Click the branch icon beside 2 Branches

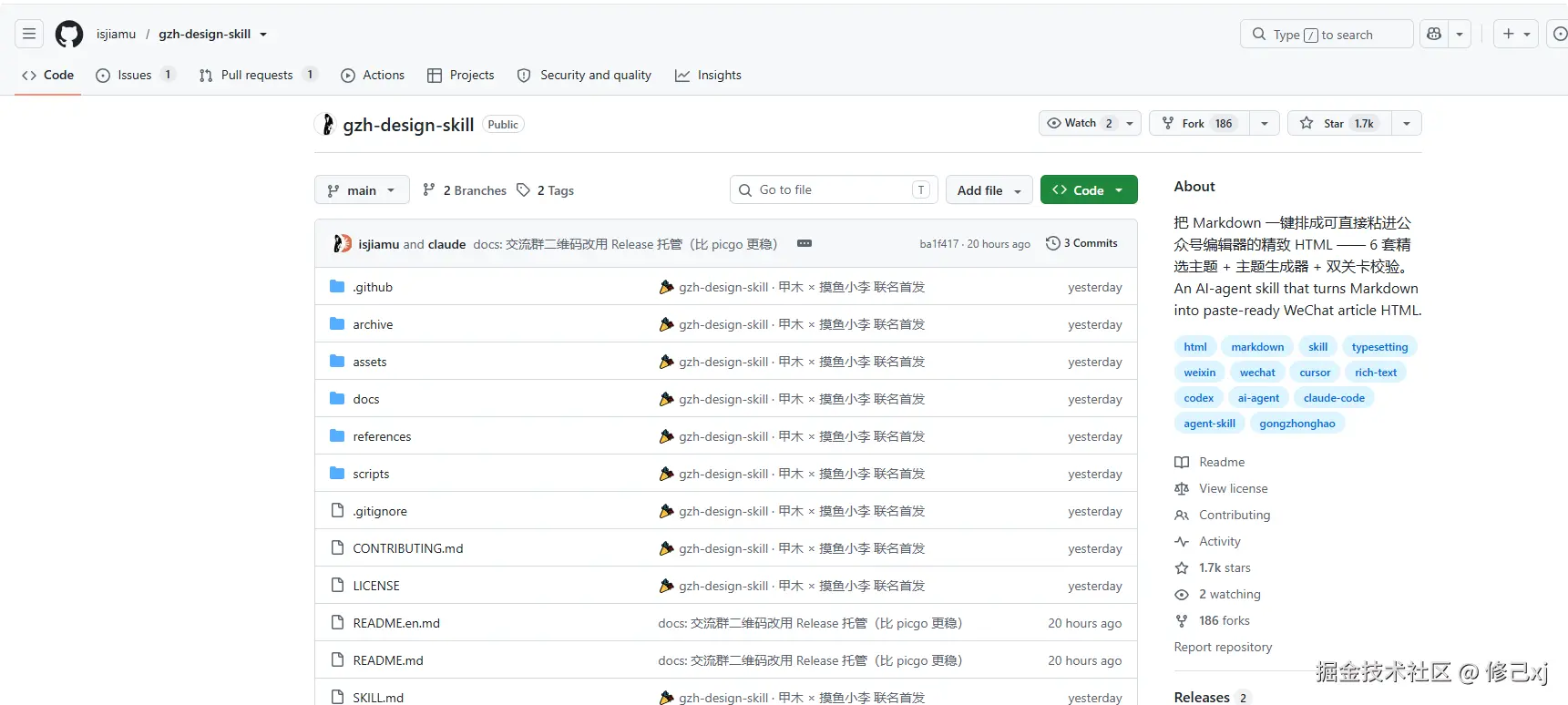(x=429, y=190)
